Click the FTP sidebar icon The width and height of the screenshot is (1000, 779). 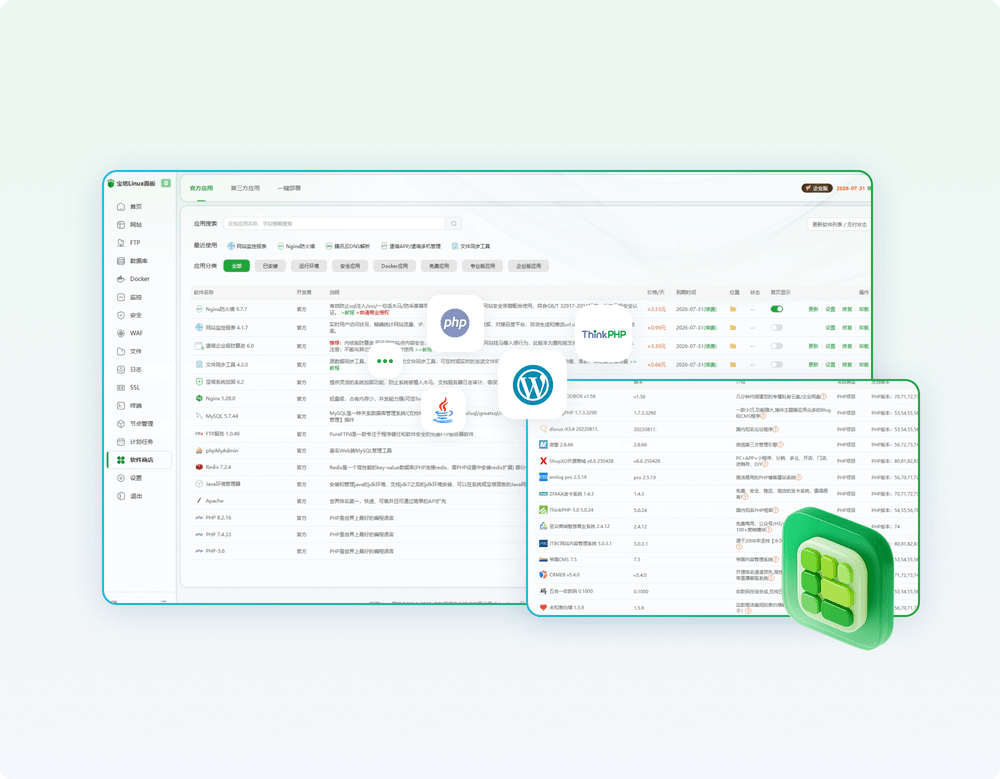point(121,243)
